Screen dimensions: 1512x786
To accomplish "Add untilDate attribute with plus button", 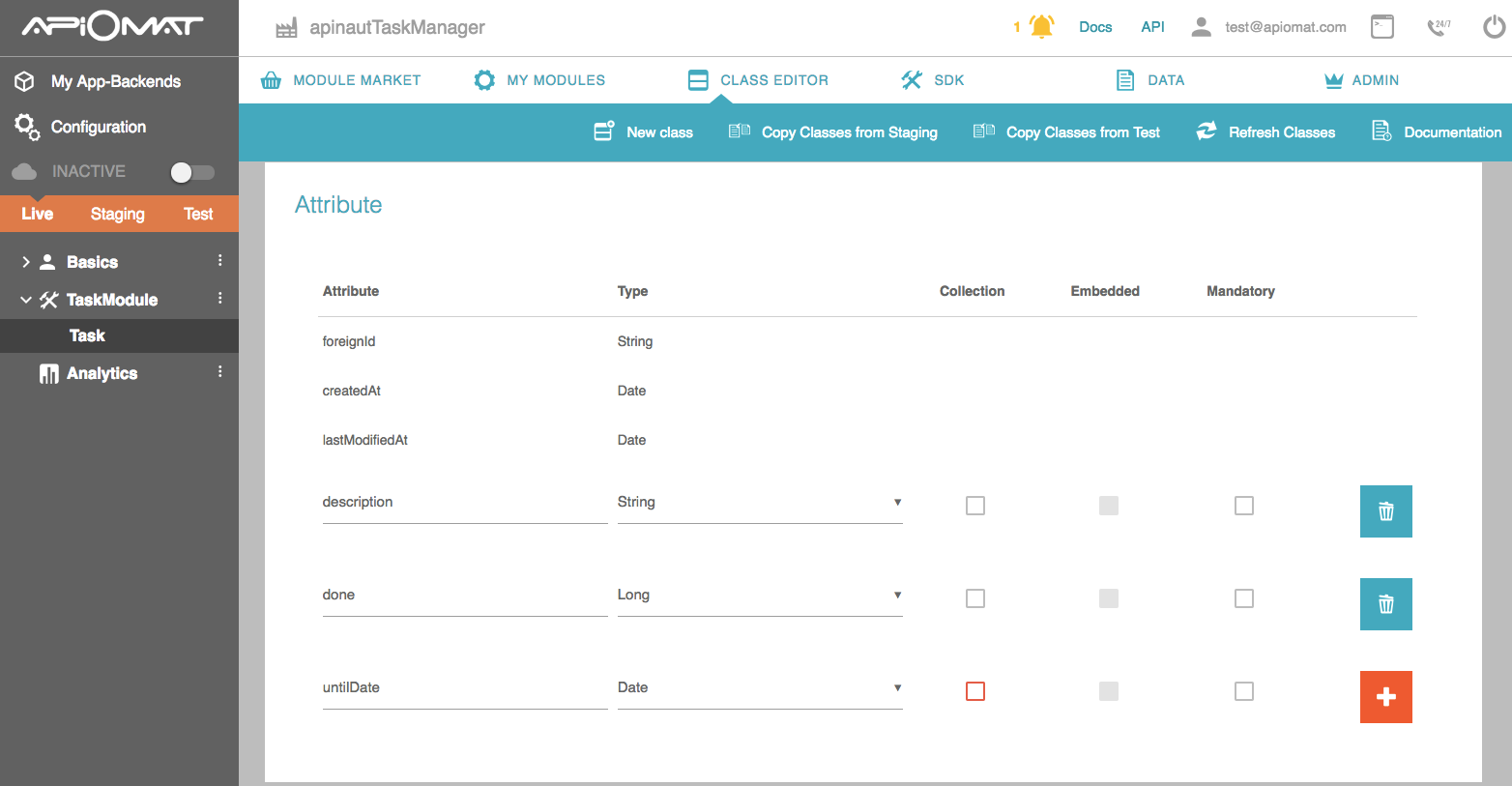I will [1385, 697].
